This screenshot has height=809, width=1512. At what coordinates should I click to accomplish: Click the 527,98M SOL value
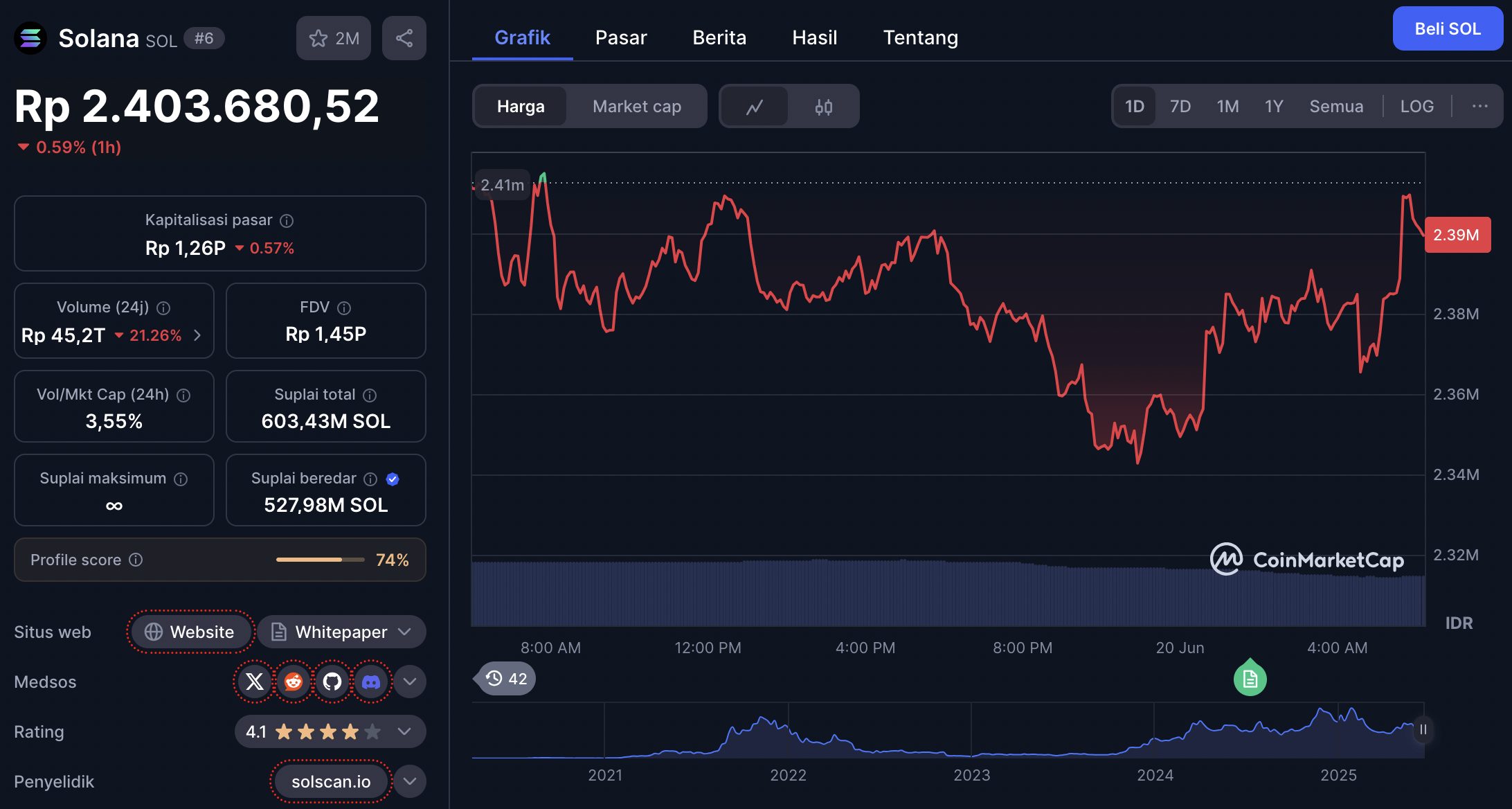326,505
